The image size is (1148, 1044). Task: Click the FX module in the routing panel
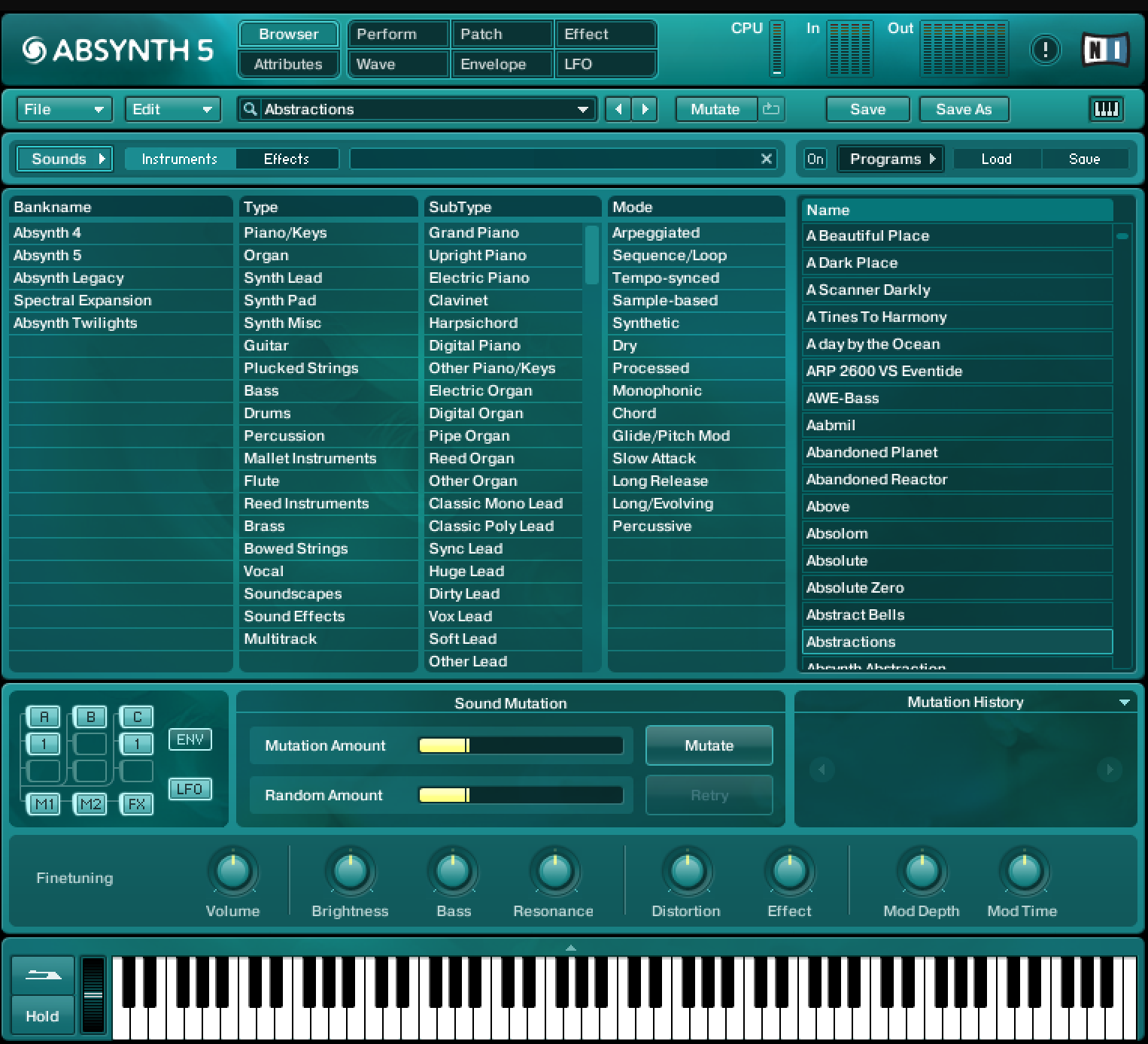pos(136,803)
